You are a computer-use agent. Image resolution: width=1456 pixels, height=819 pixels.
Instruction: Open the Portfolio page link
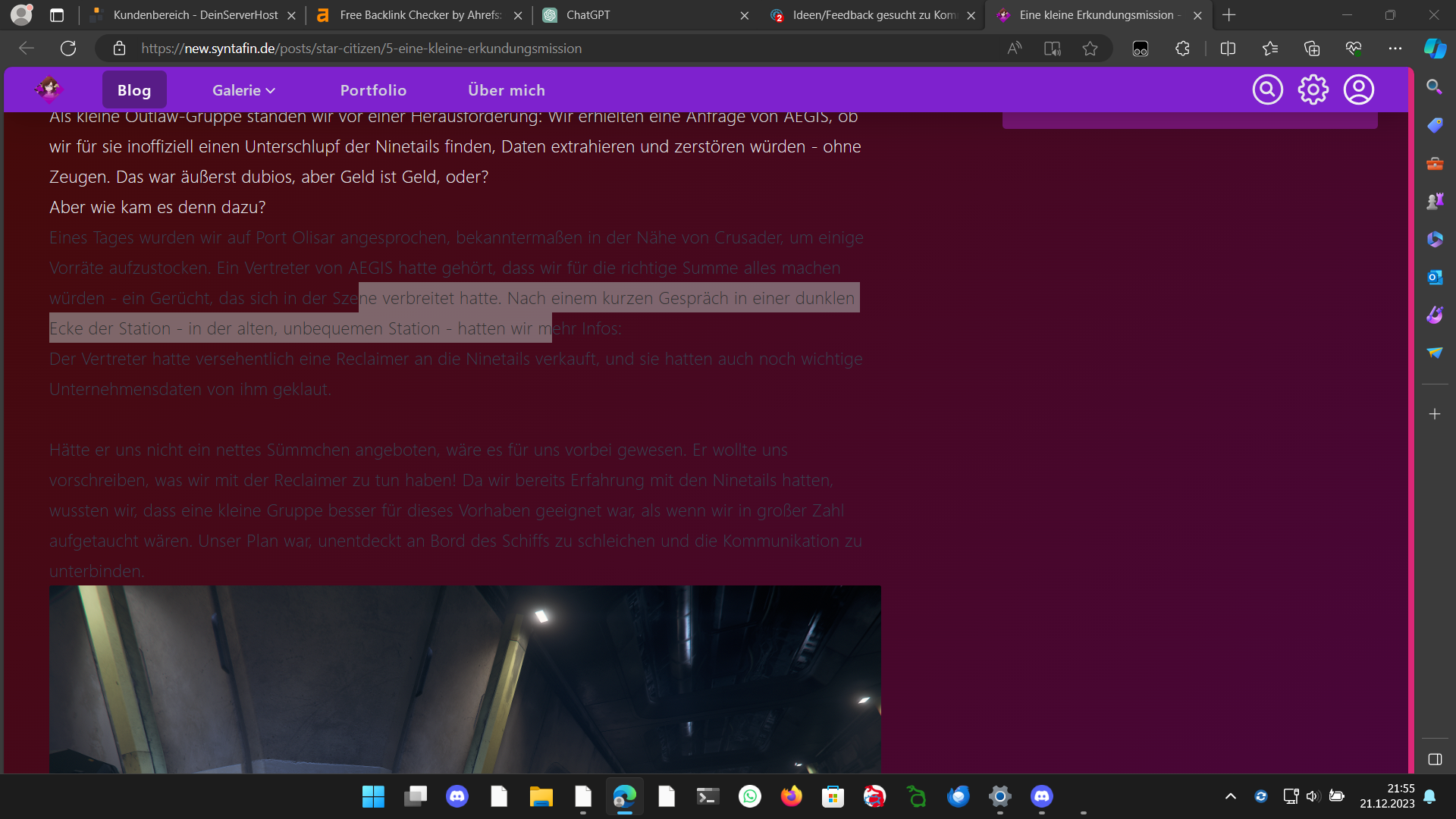pos(373,90)
